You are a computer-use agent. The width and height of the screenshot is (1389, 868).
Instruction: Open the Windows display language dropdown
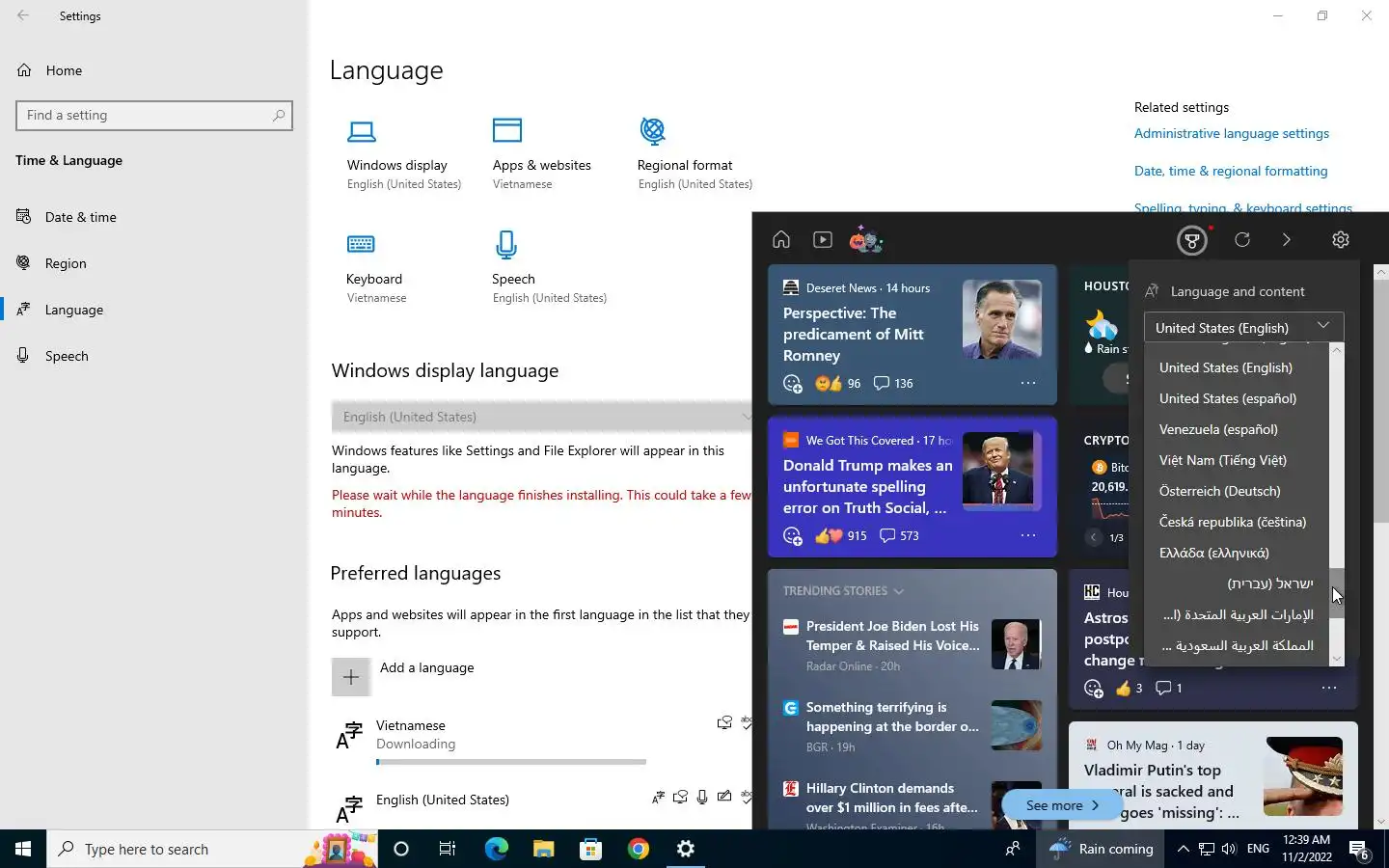click(541, 417)
